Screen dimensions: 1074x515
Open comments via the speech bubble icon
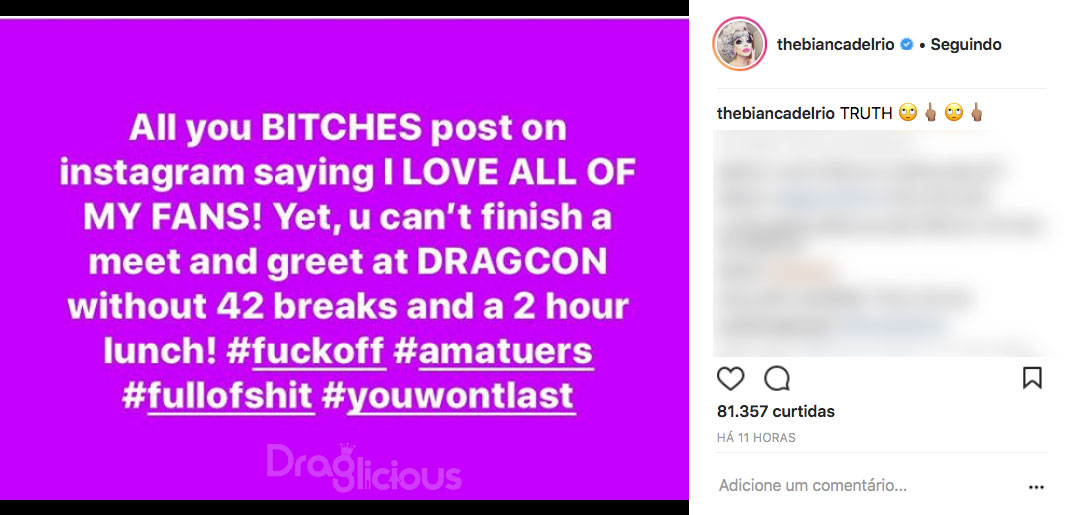[x=777, y=378]
